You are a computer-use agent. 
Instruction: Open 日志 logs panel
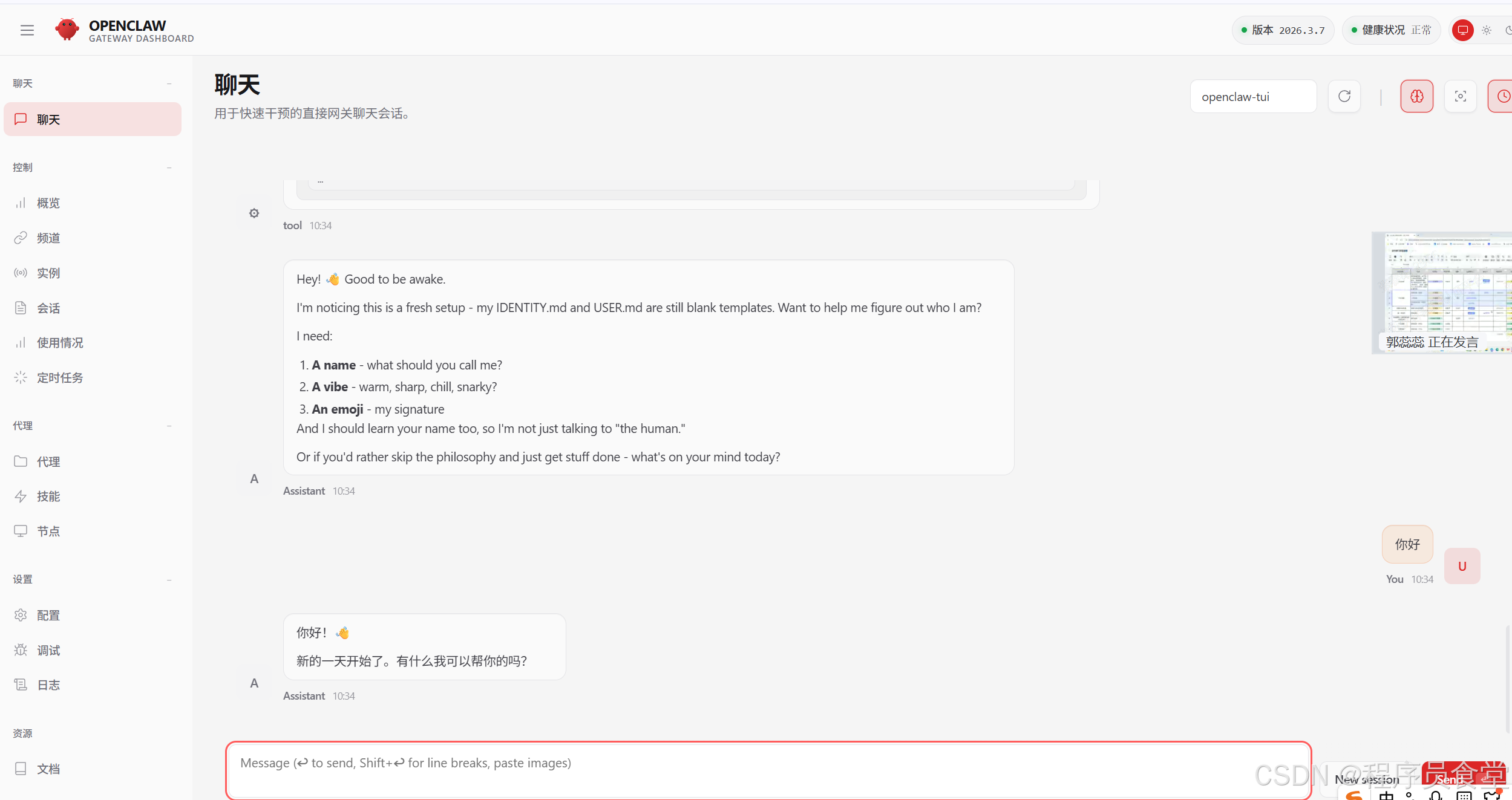(x=48, y=684)
